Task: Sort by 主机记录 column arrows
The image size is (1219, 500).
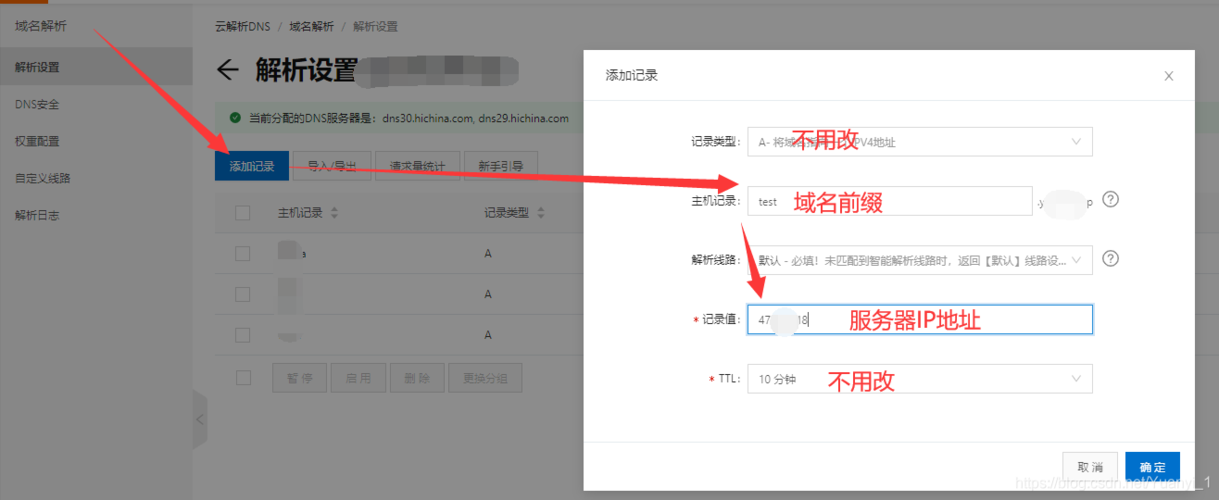Action: click(334, 214)
